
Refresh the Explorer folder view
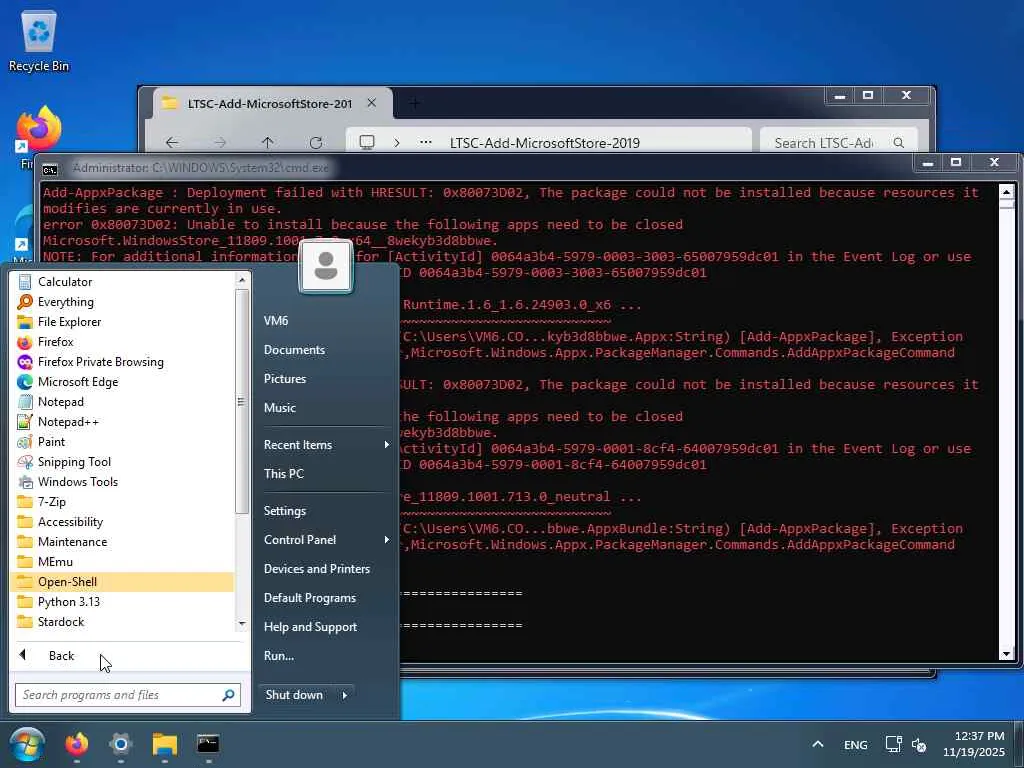point(316,142)
